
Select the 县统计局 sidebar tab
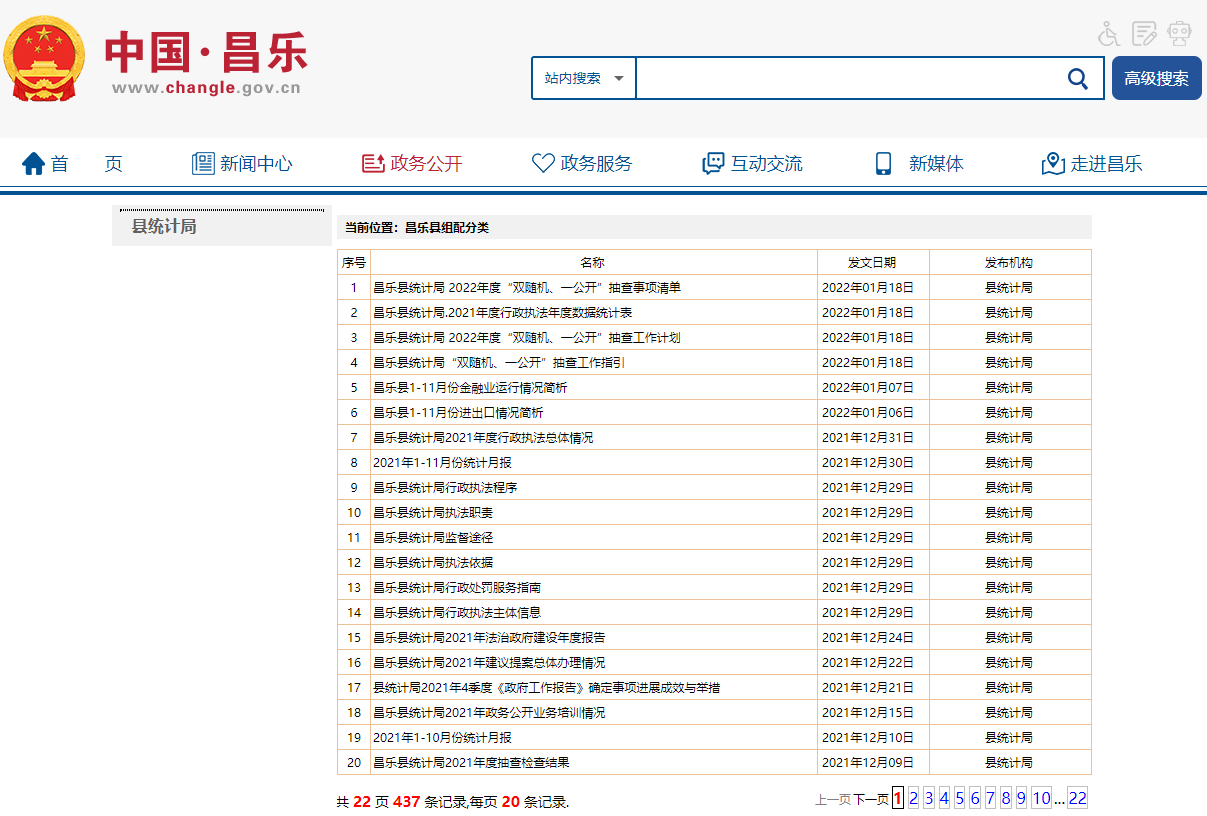[165, 227]
